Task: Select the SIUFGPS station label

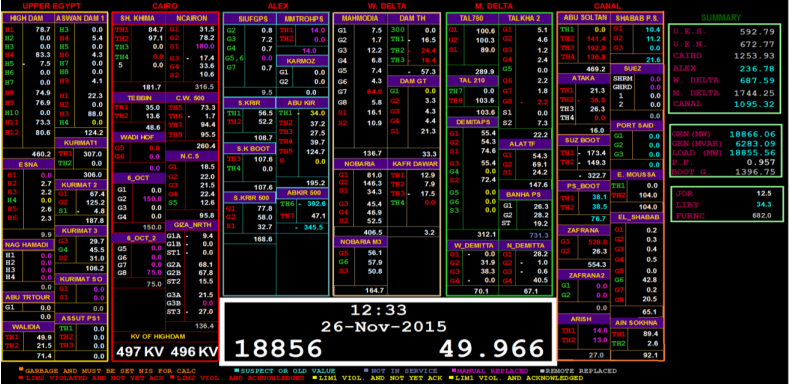Action: coord(250,19)
